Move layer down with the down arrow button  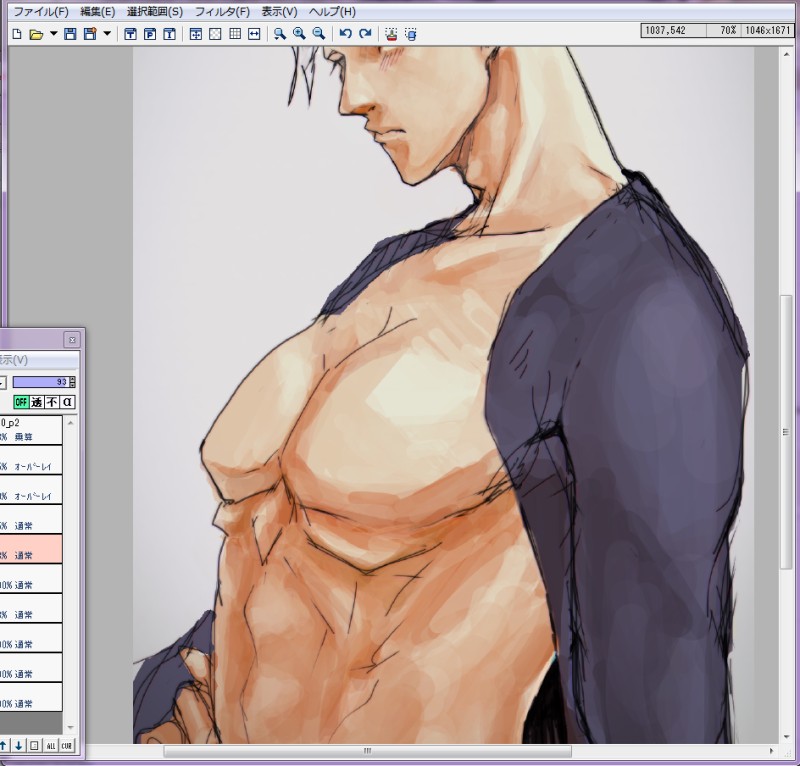19,746
